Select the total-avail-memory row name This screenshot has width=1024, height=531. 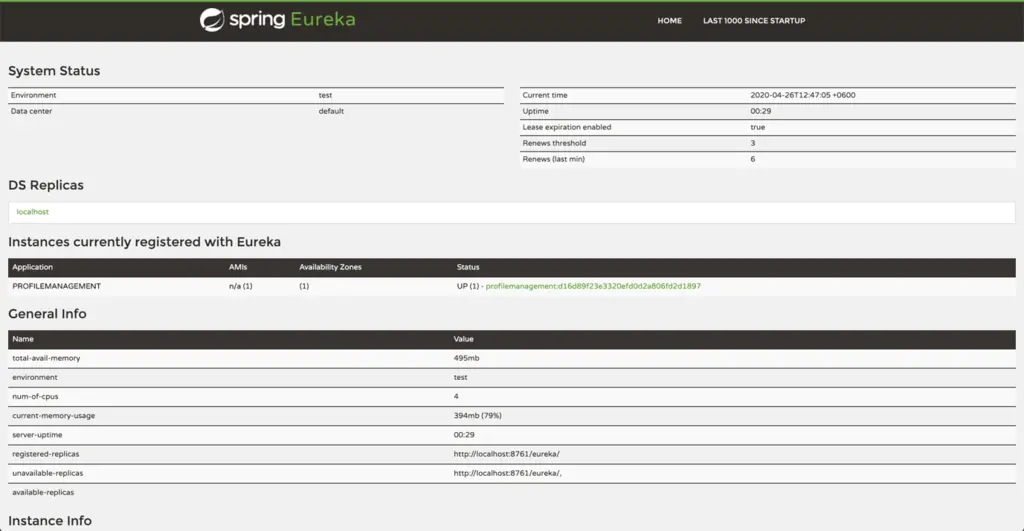(46, 359)
